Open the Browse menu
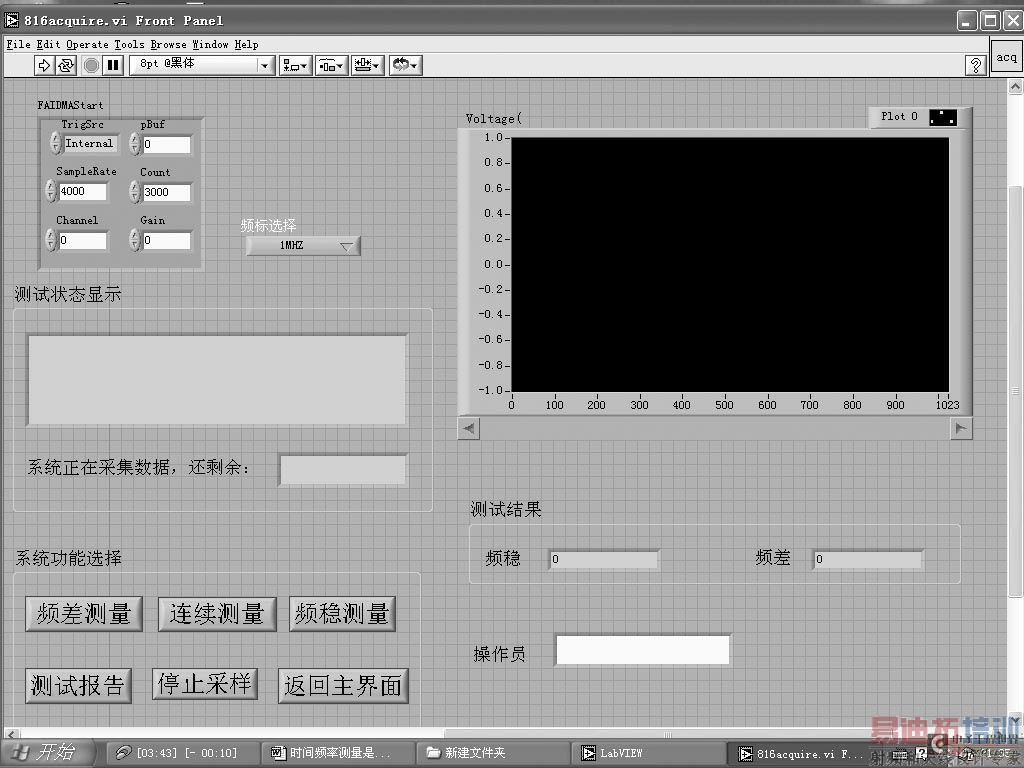This screenshot has width=1024, height=768. point(168,44)
